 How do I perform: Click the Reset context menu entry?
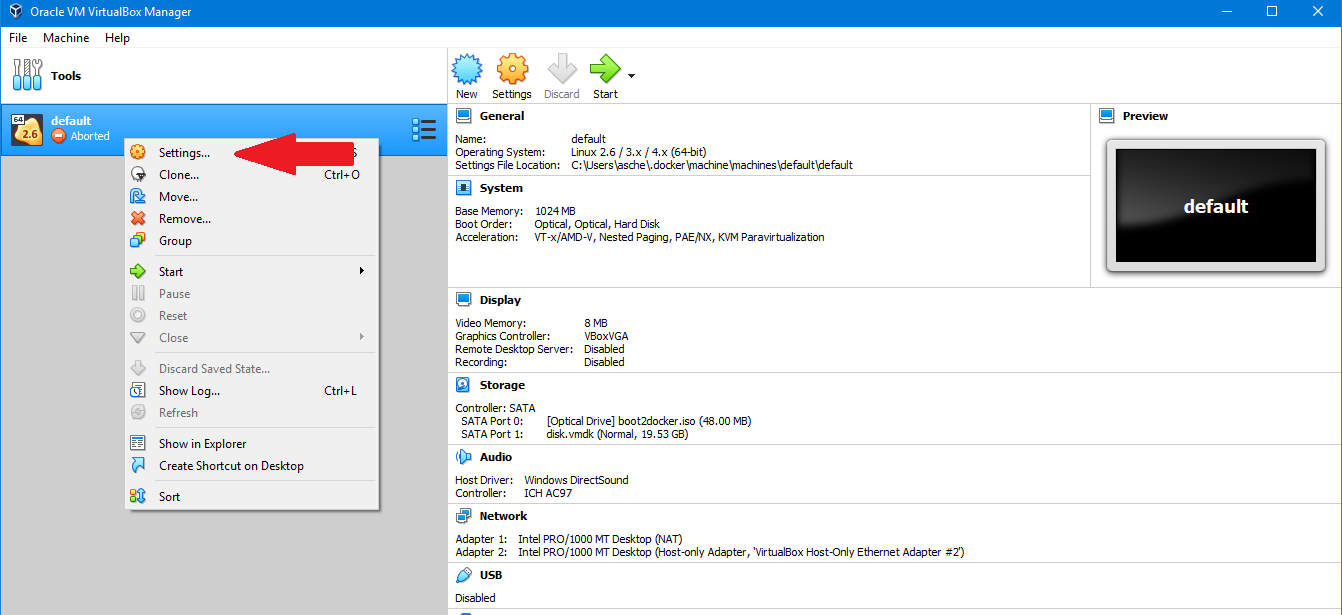[x=252, y=316]
